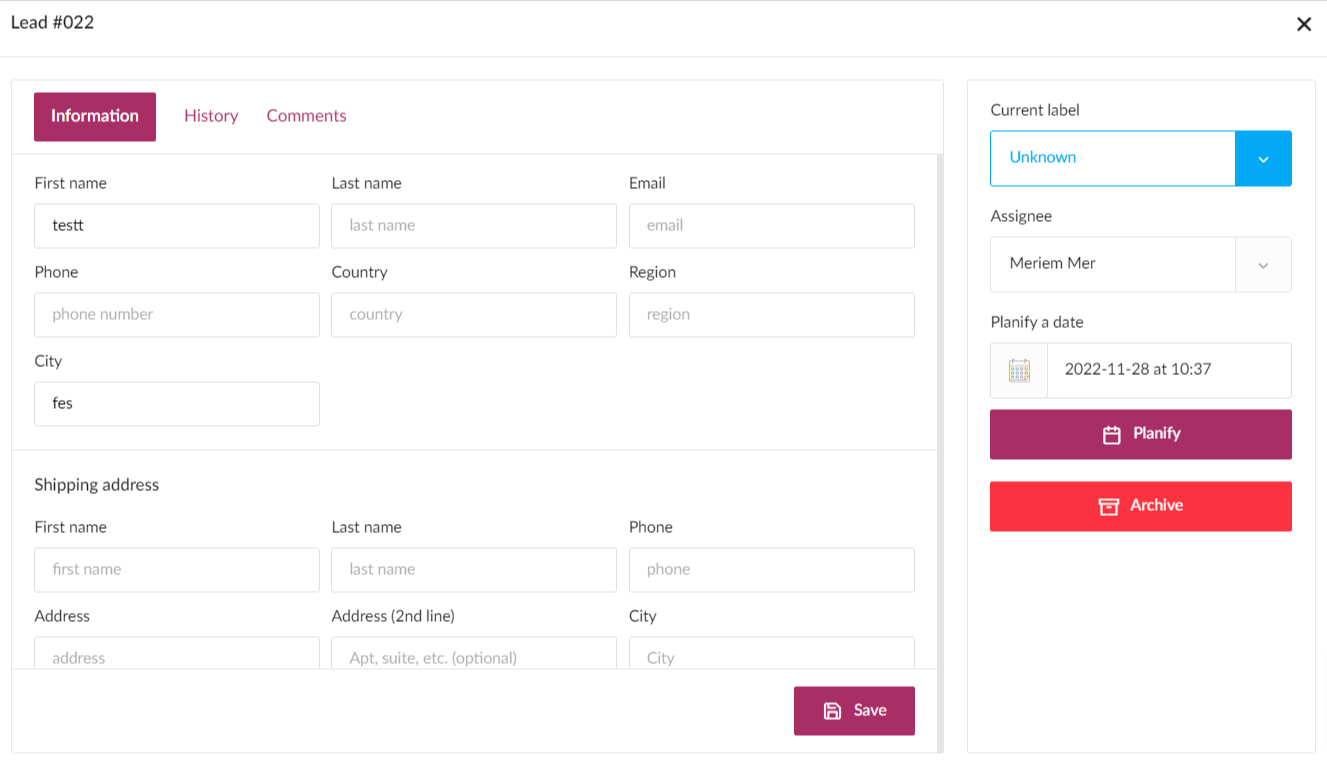Switch to the History tab
This screenshot has width=1327, height=769.
pos(211,116)
